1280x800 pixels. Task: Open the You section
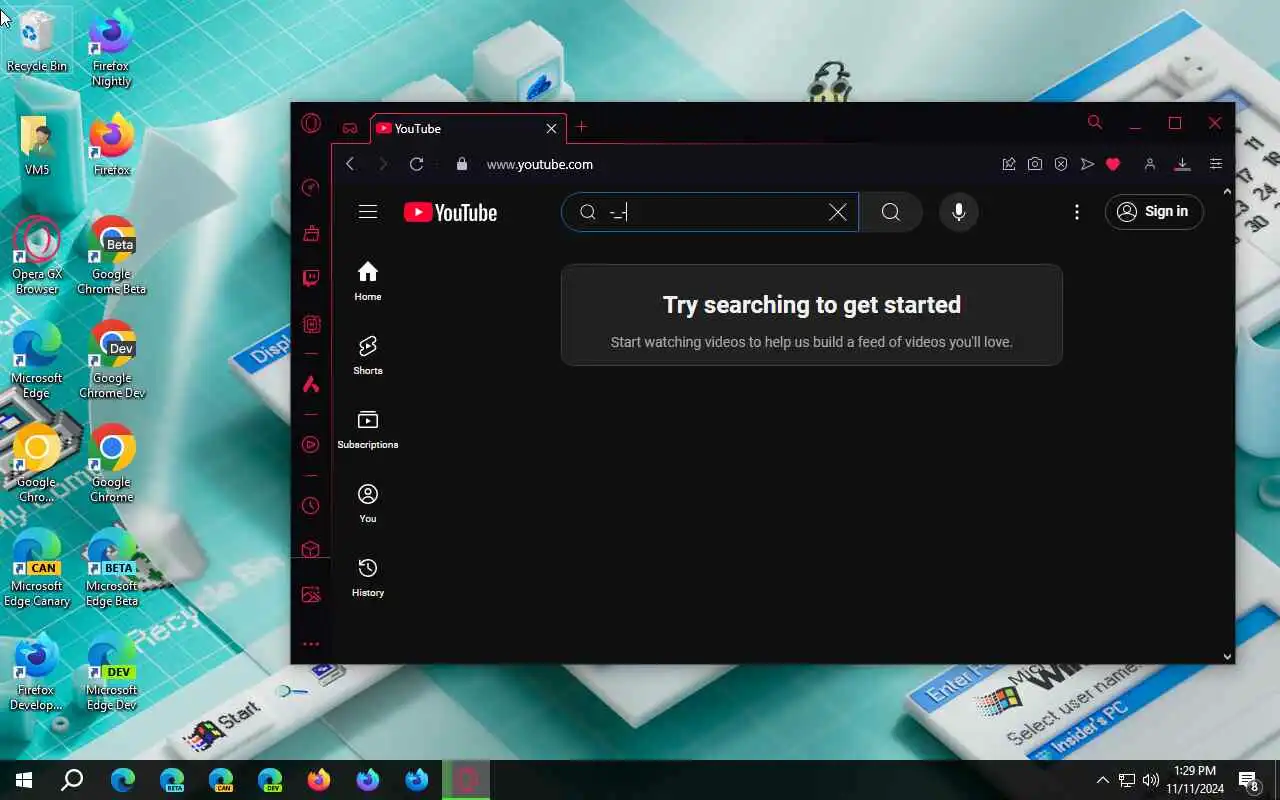[x=368, y=503]
